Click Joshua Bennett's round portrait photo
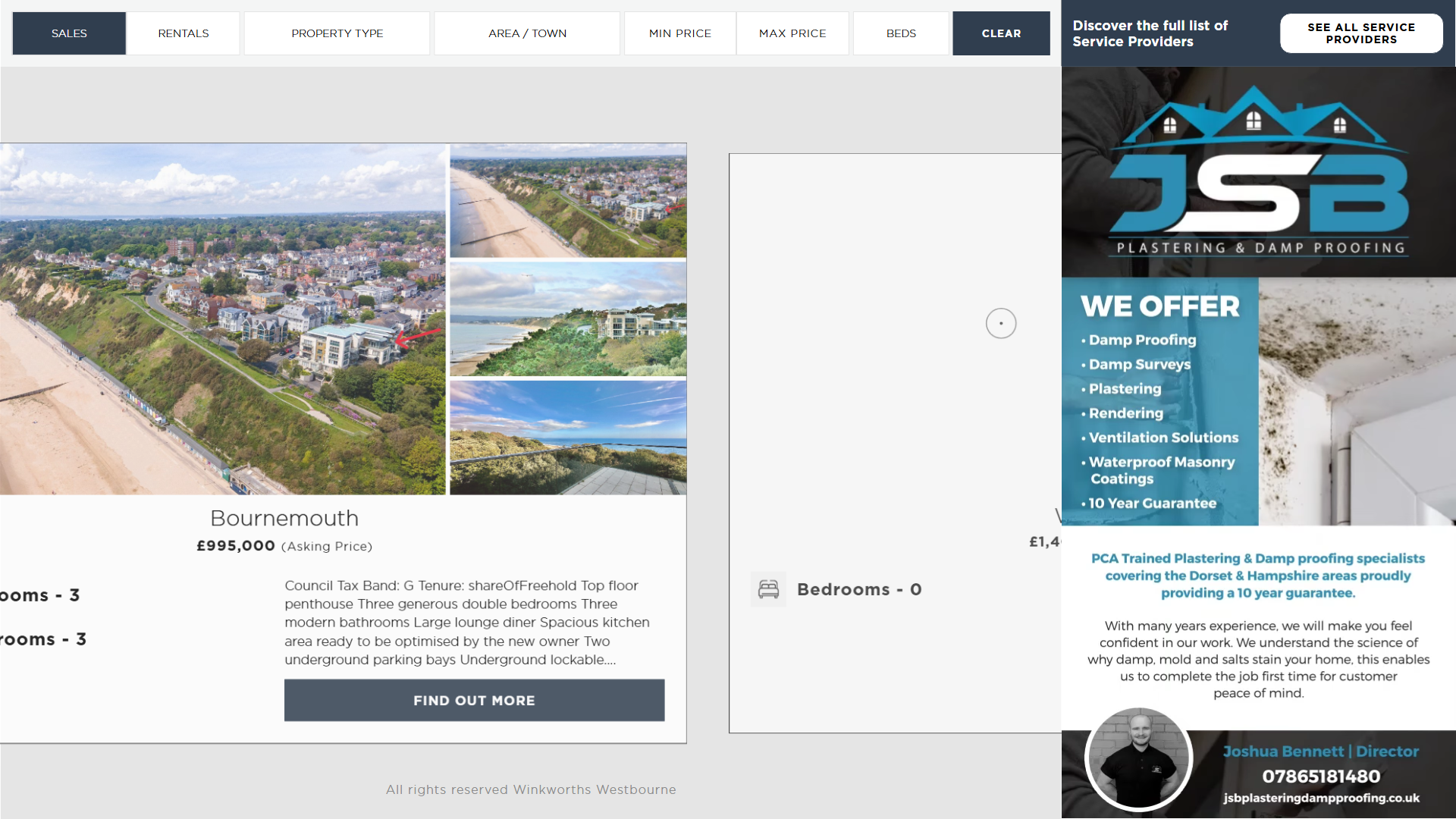The image size is (1456, 819). pyautogui.click(x=1138, y=758)
